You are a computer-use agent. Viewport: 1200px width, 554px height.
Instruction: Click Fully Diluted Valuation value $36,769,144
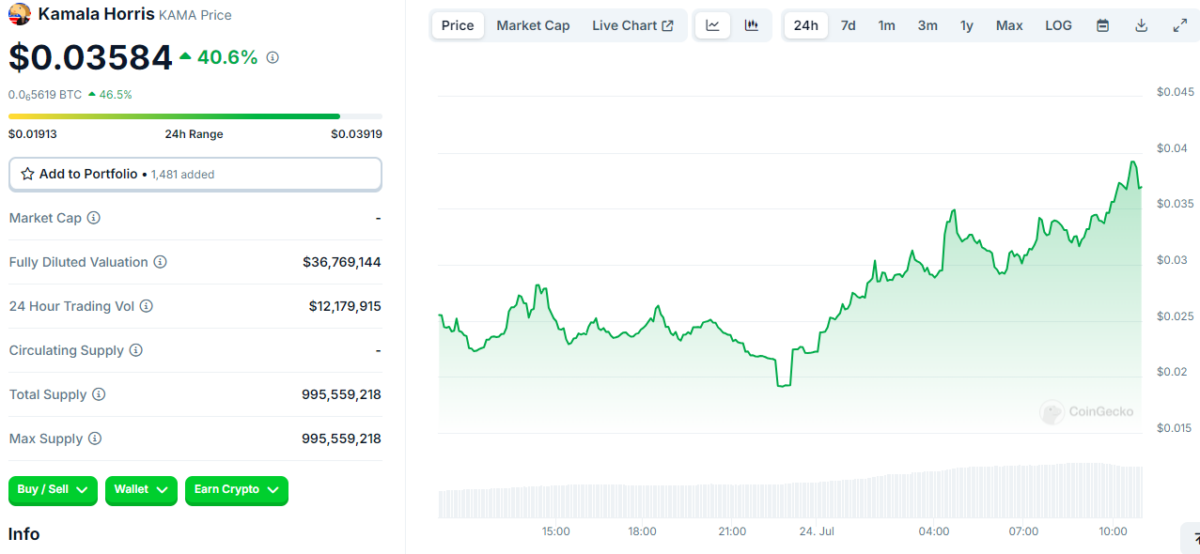pos(342,262)
